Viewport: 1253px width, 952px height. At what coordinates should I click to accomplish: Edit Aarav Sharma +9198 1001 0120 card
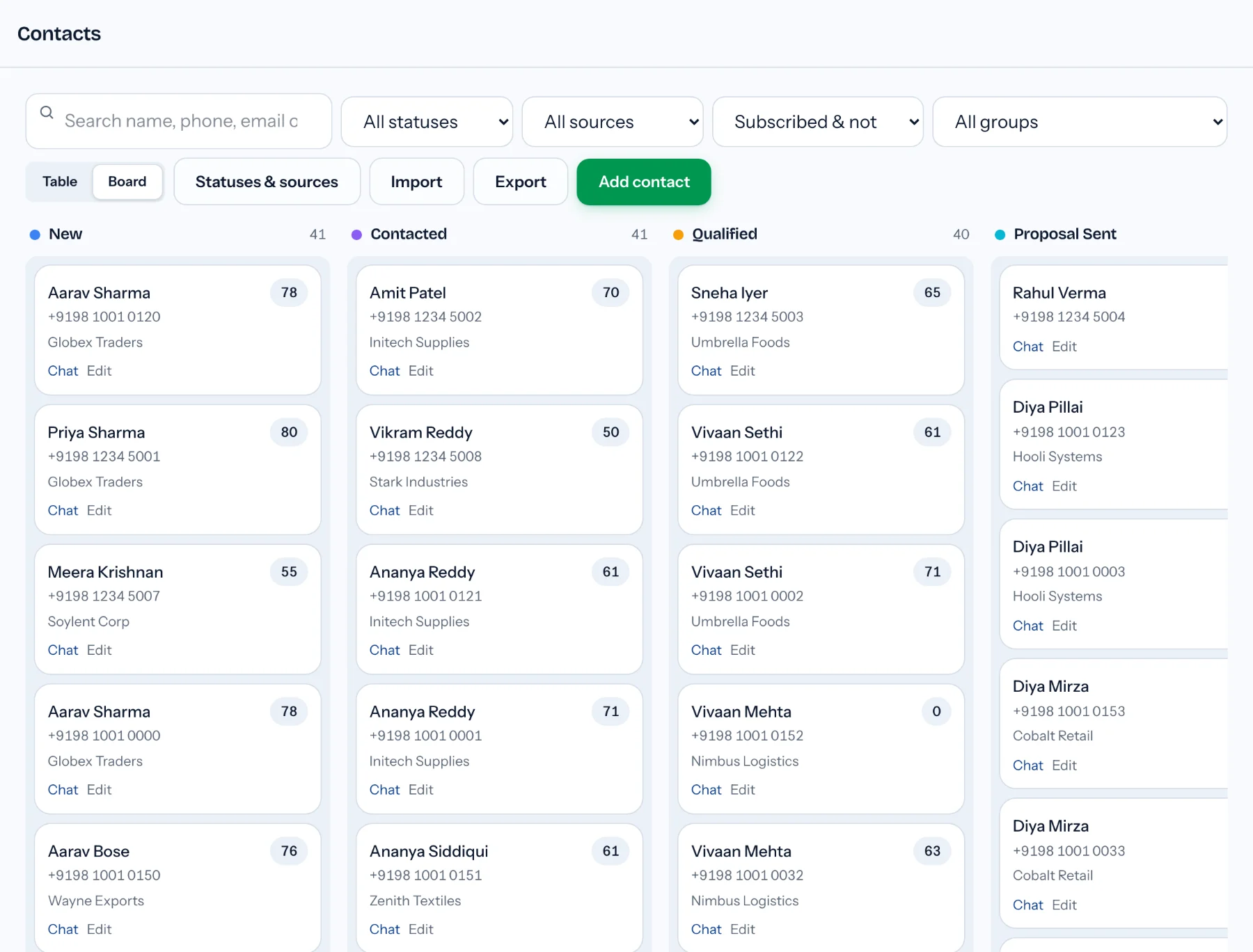point(99,371)
